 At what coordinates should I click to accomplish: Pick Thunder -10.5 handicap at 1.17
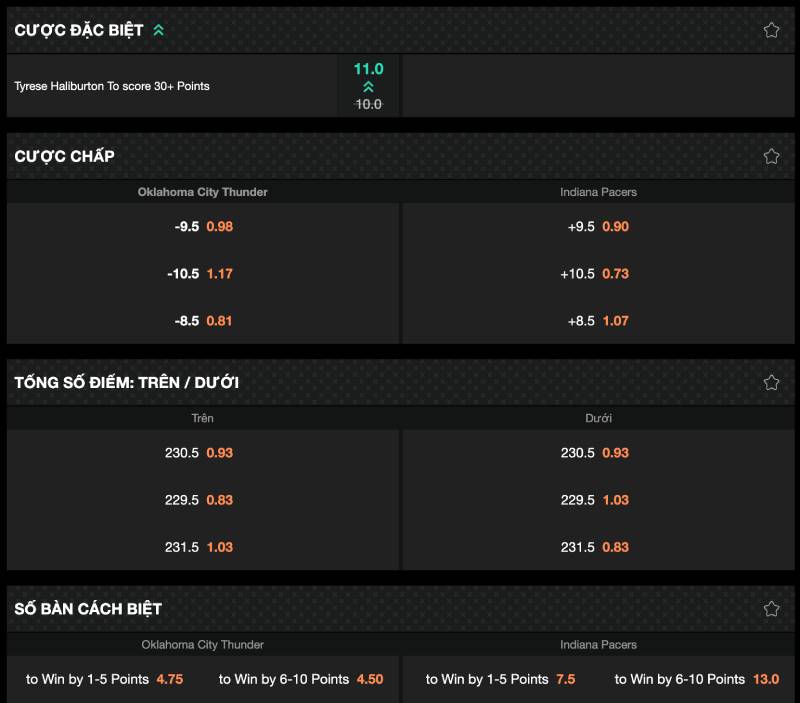coord(203,274)
